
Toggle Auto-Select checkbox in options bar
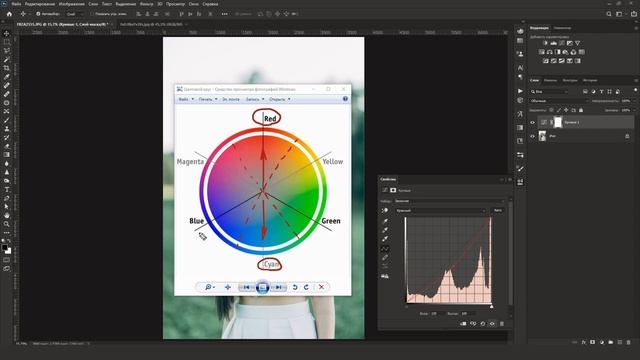click(x=38, y=14)
